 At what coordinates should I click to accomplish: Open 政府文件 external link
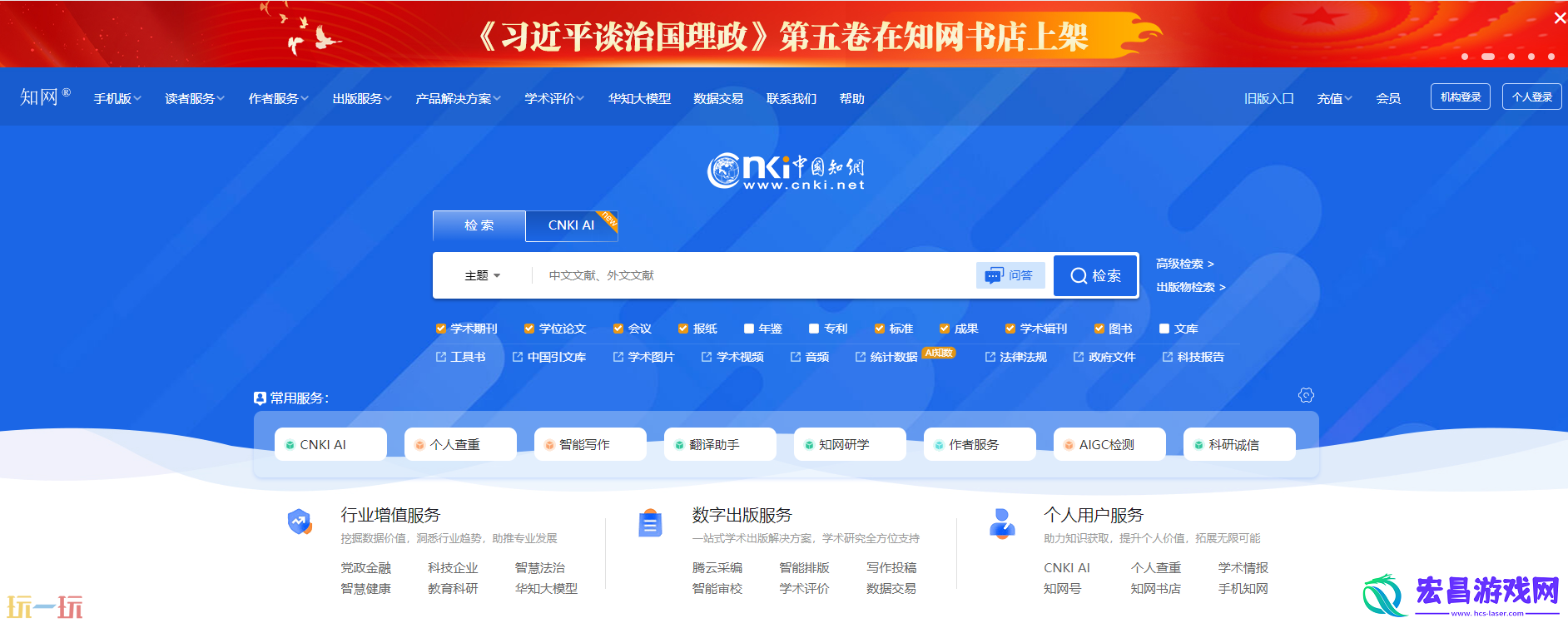(1104, 357)
